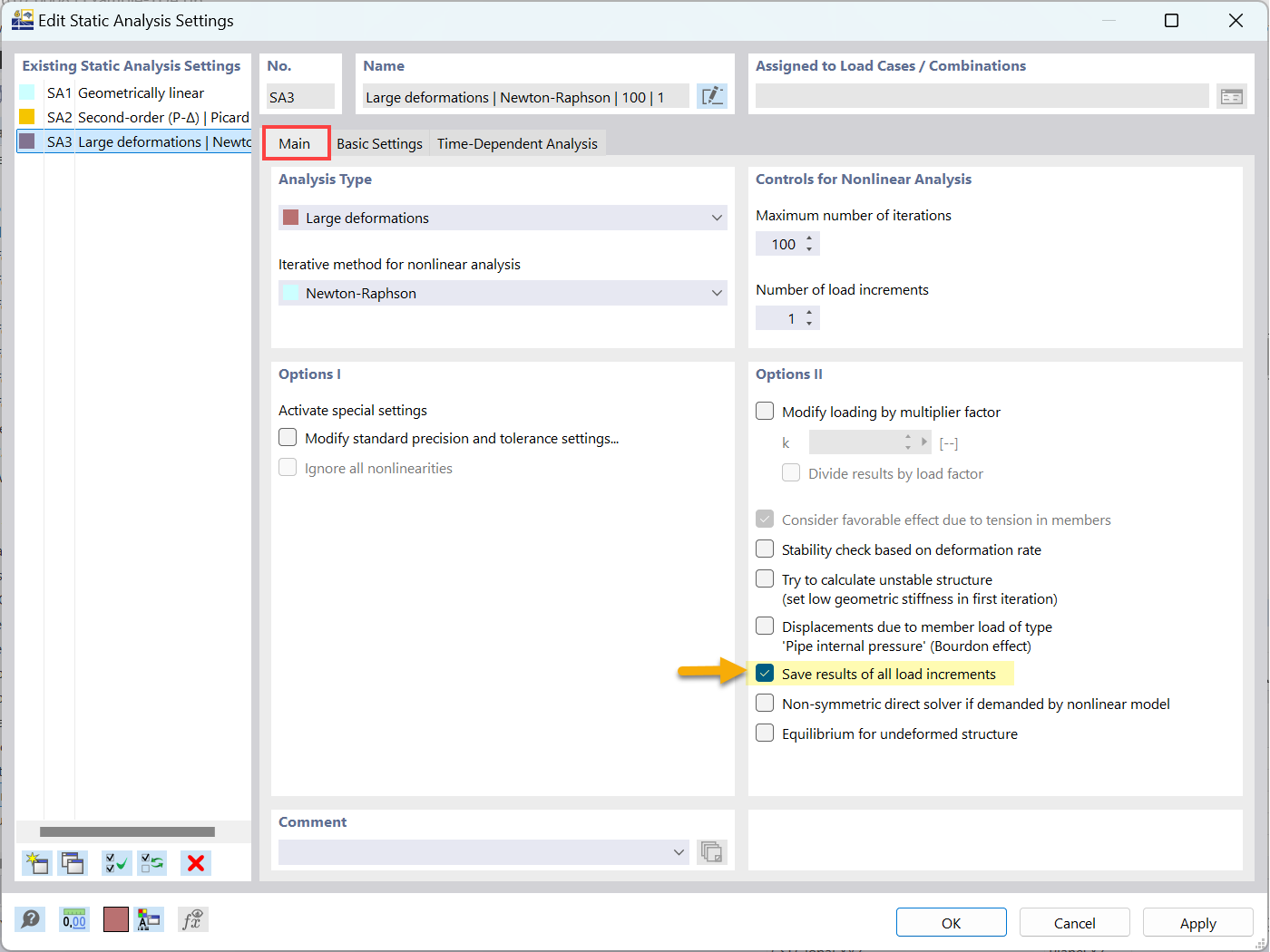Click the brown color swatch at bottom
1270x952 pixels.
pos(117,918)
